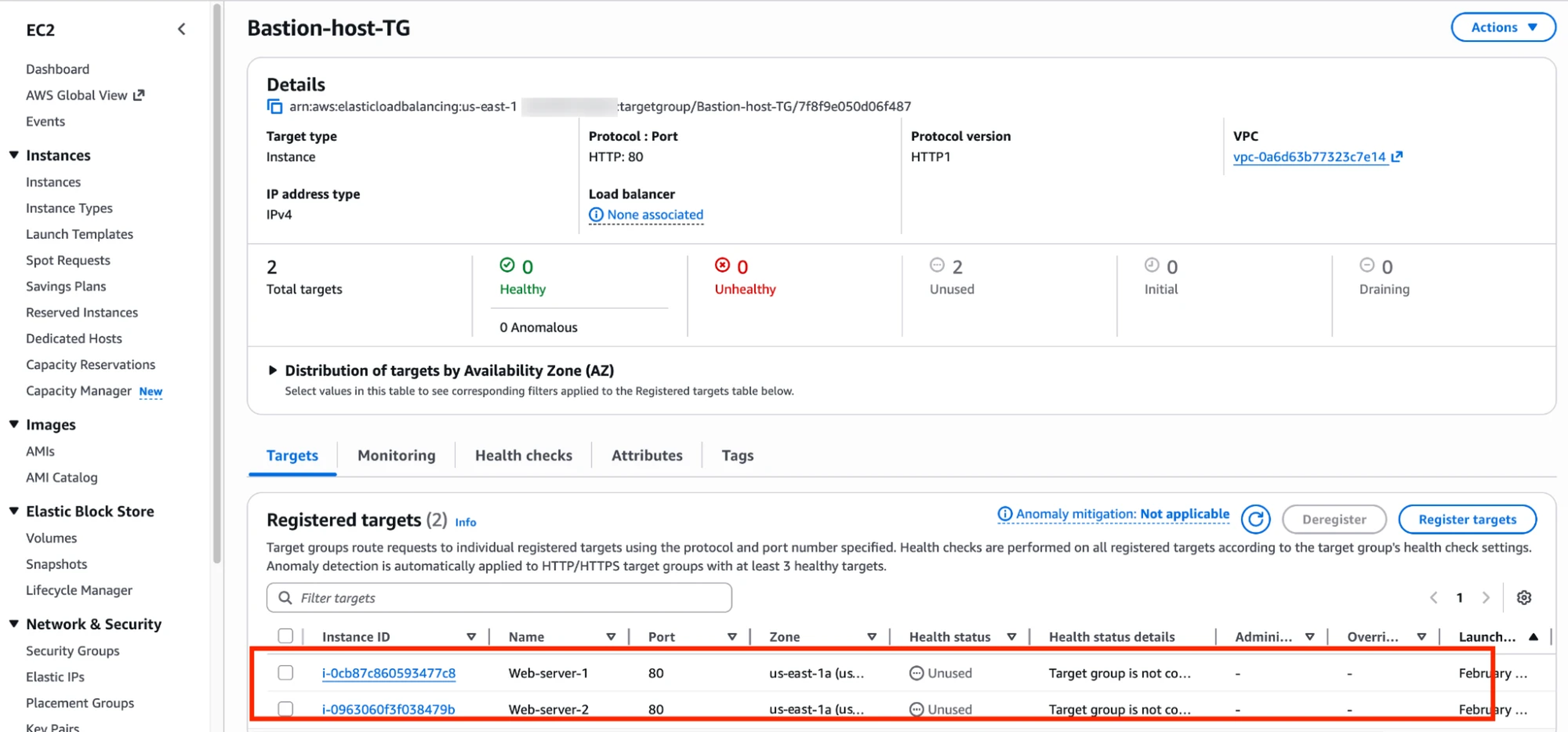Sort by Name column arrow

coord(611,637)
